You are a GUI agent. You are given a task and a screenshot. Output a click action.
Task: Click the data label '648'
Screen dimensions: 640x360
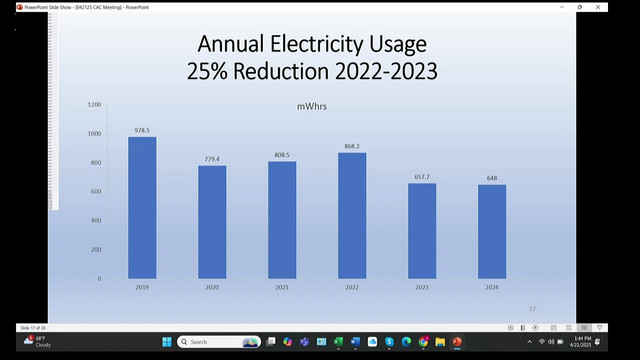[492, 178]
